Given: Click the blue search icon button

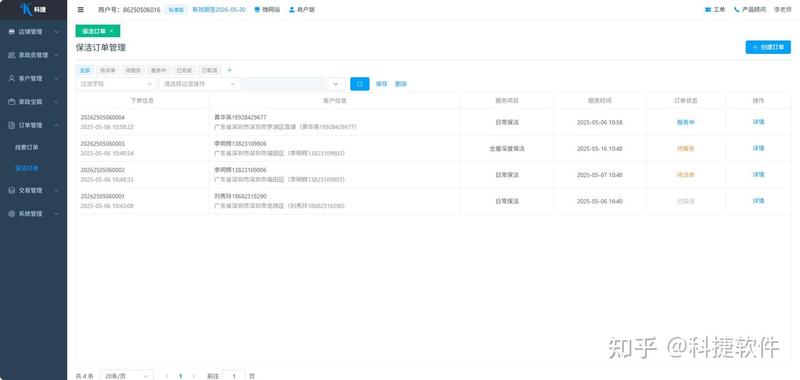Looking at the screenshot, I should click(360, 84).
